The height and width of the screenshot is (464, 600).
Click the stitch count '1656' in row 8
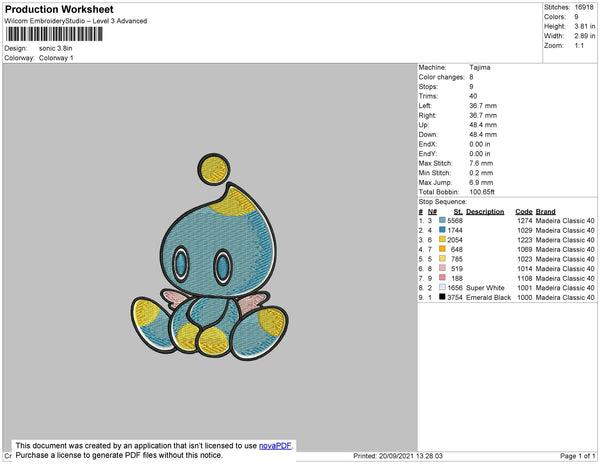(455, 288)
